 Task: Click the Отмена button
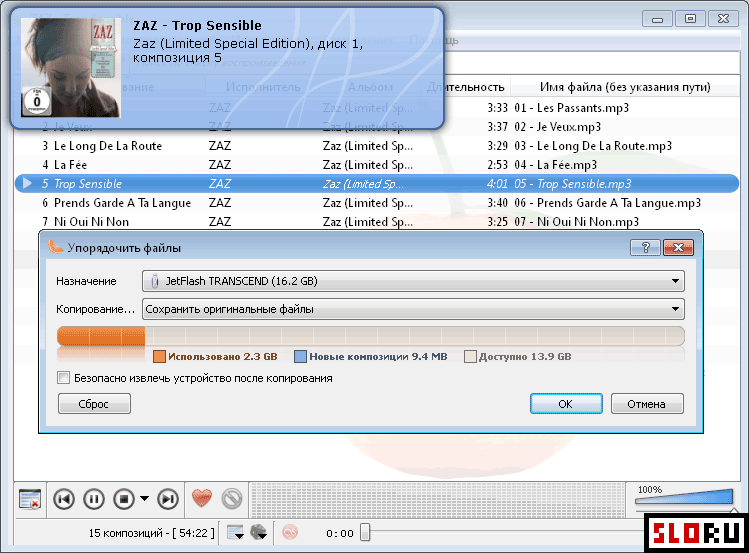tap(647, 404)
